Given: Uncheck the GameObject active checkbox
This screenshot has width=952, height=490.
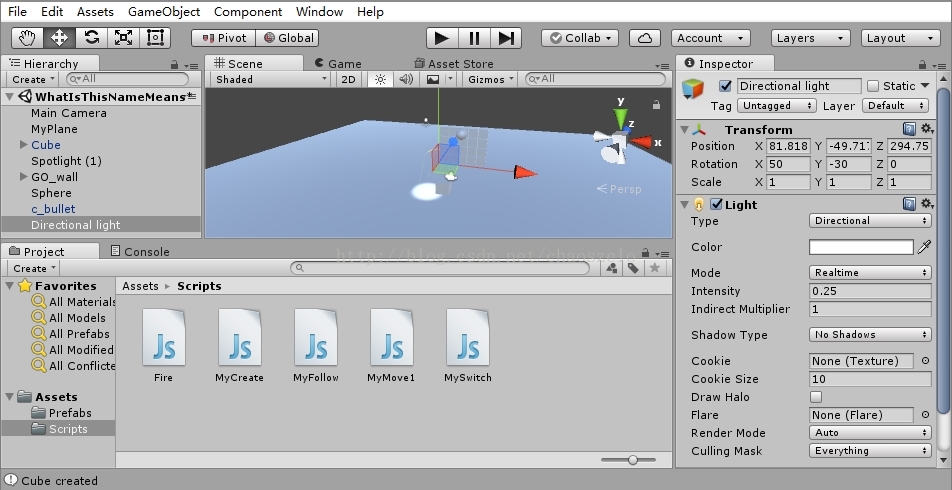Looking at the screenshot, I should pos(725,86).
